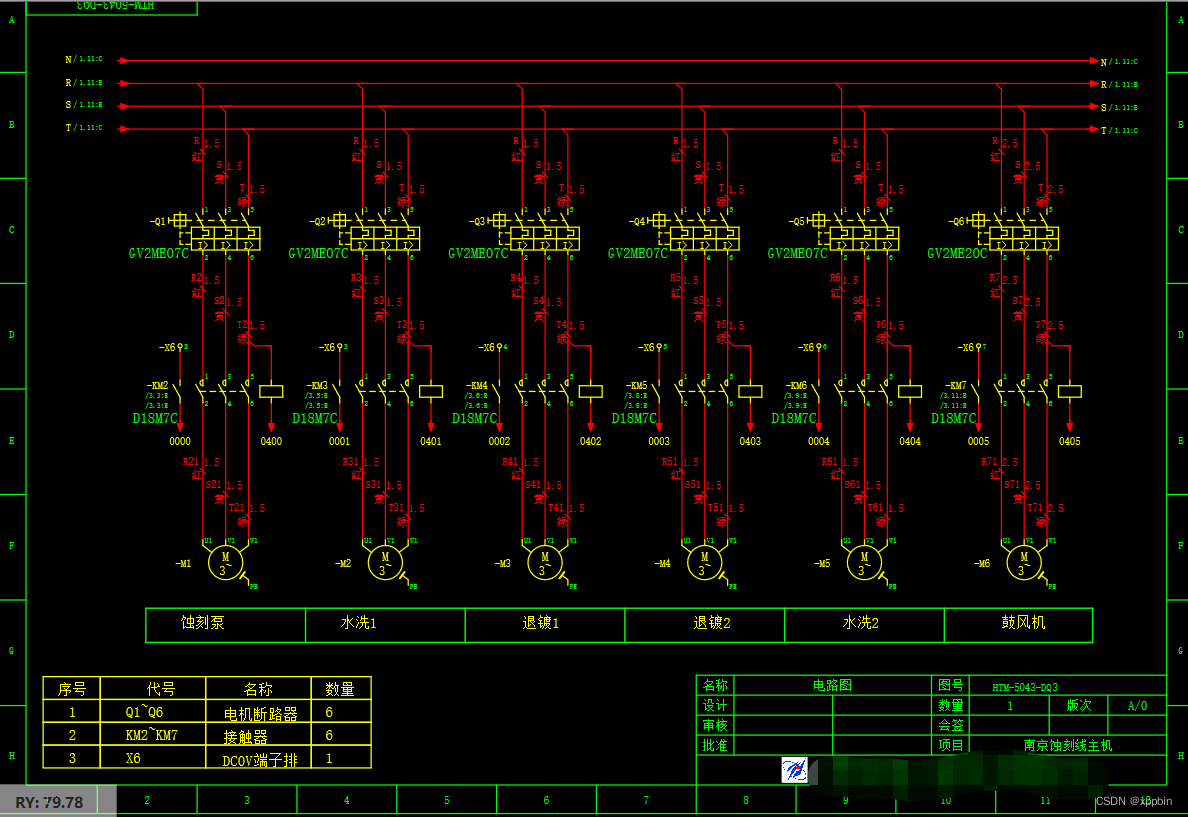
Task: Click column marker 5 on bottom border
Action: coord(446,800)
